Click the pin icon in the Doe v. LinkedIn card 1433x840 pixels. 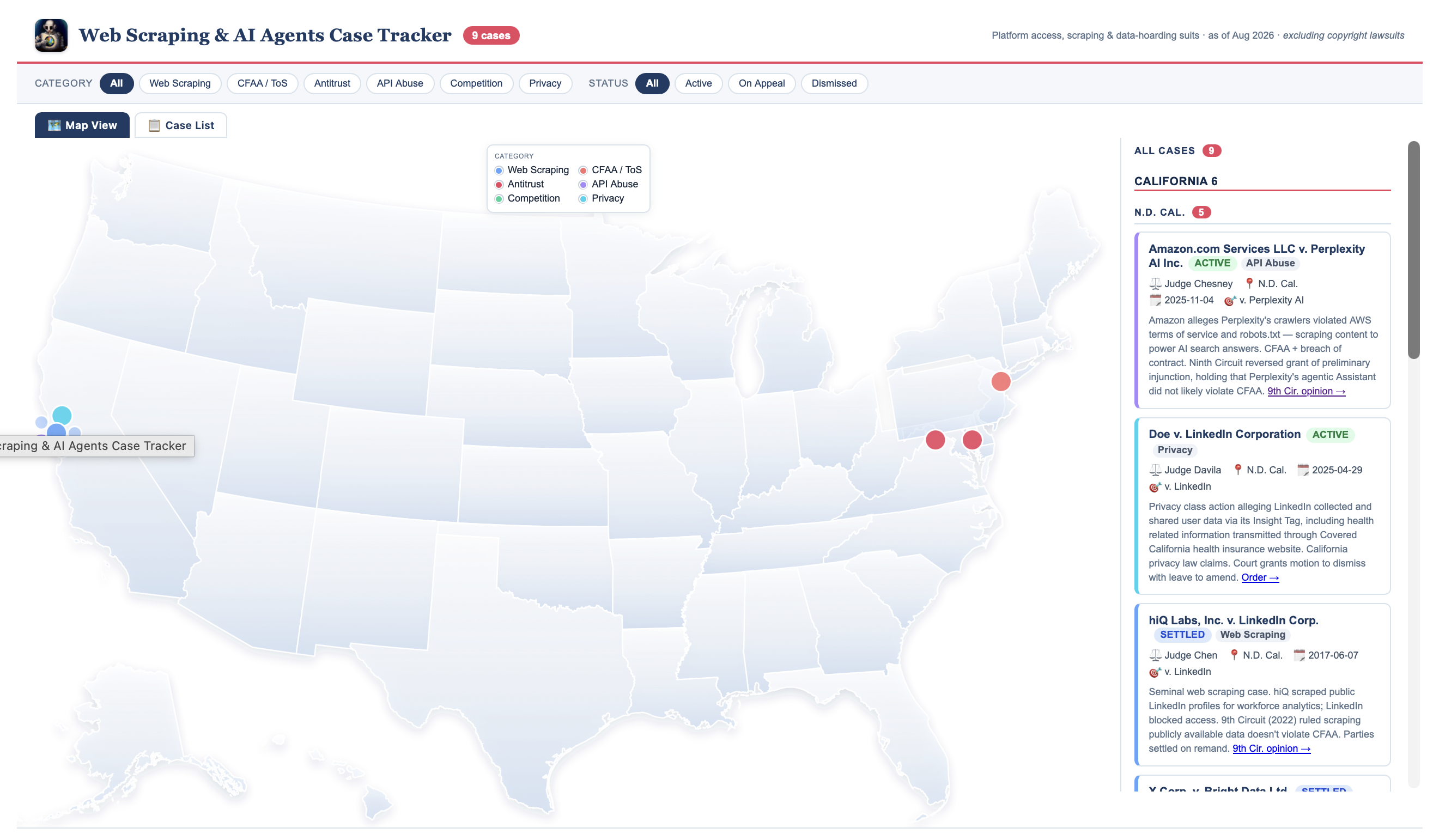pos(1238,470)
